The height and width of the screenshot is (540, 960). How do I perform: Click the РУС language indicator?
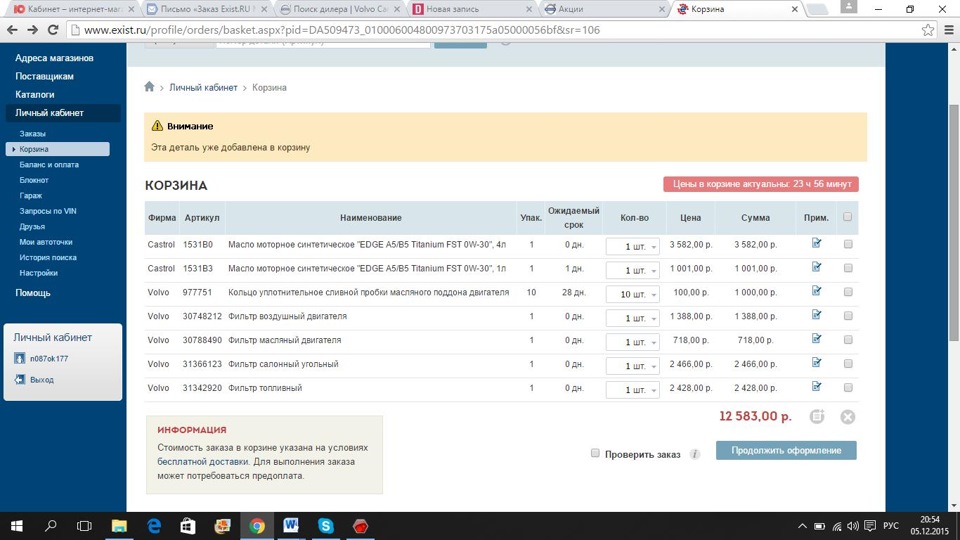pyautogui.click(x=891, y=526)
